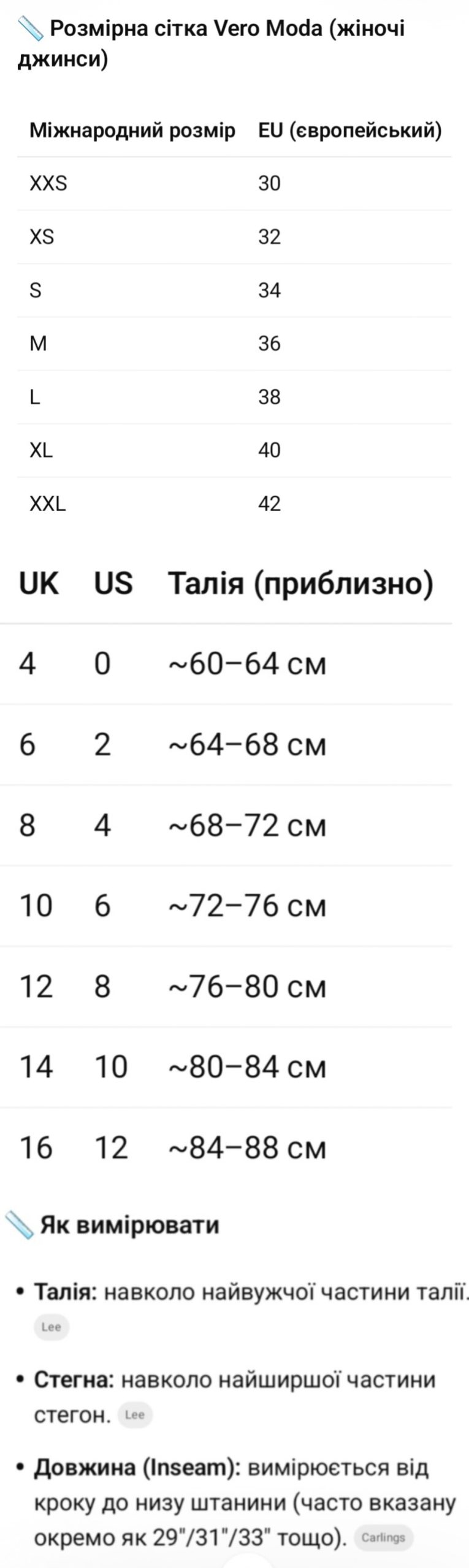The image size is (469, 1568).
Task: Open the Carlings source chip
Action: click(383, 1537)
